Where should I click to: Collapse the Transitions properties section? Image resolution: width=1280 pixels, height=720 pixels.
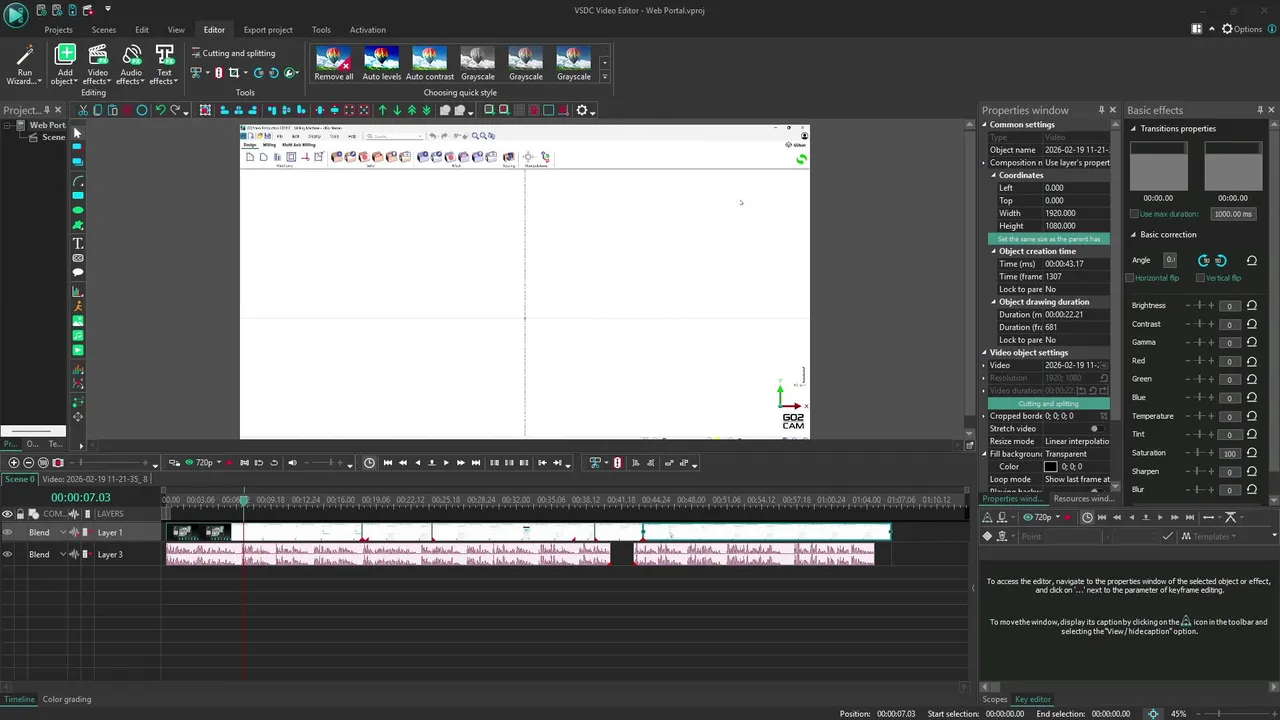(x=1133, y=128)
